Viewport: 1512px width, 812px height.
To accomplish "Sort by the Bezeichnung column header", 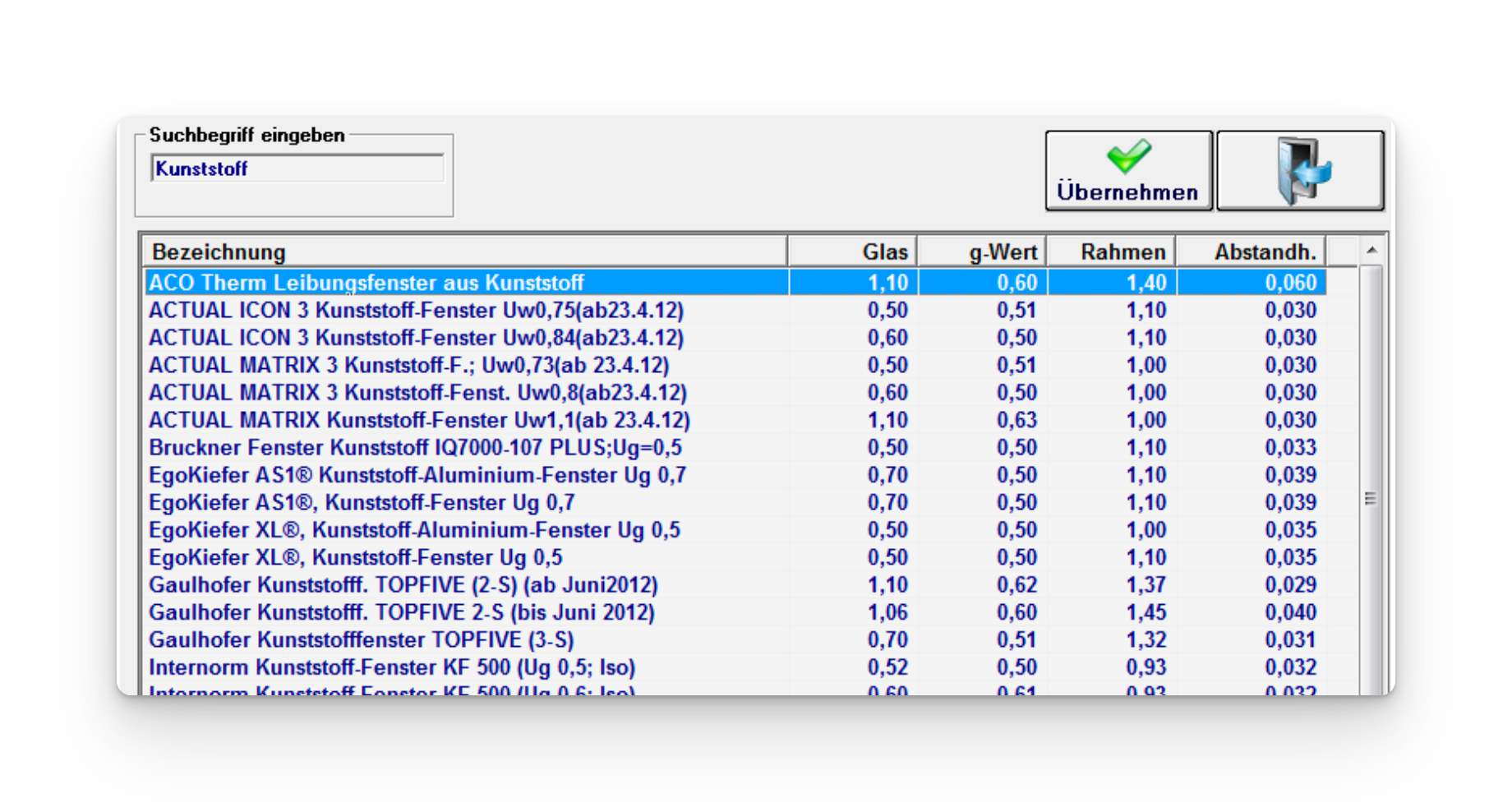I will (464, 251).
